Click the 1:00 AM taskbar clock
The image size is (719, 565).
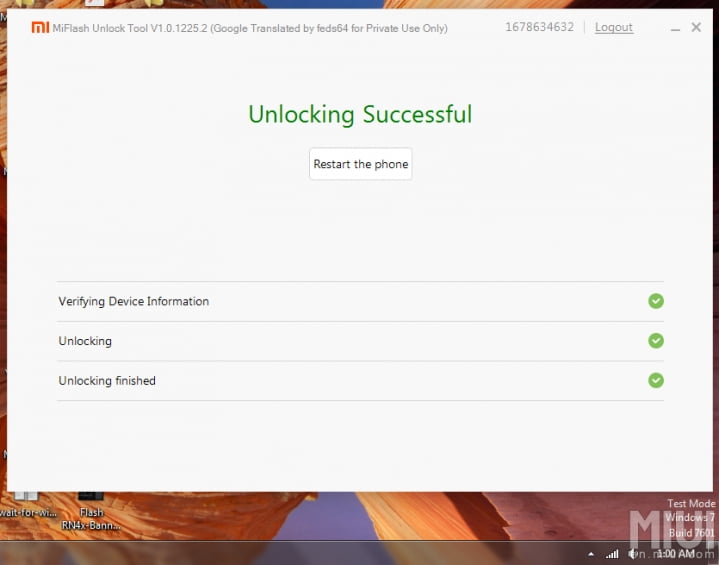pyautogui.click(x=675, y=554)
